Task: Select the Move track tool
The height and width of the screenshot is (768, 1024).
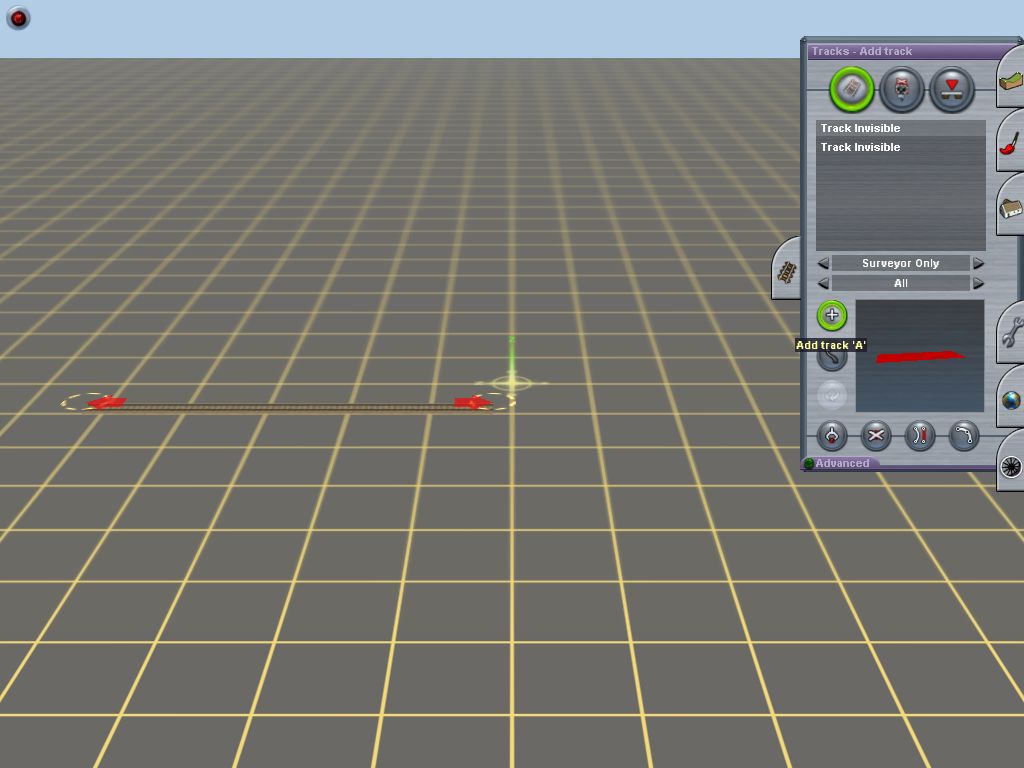Action: 832,356
